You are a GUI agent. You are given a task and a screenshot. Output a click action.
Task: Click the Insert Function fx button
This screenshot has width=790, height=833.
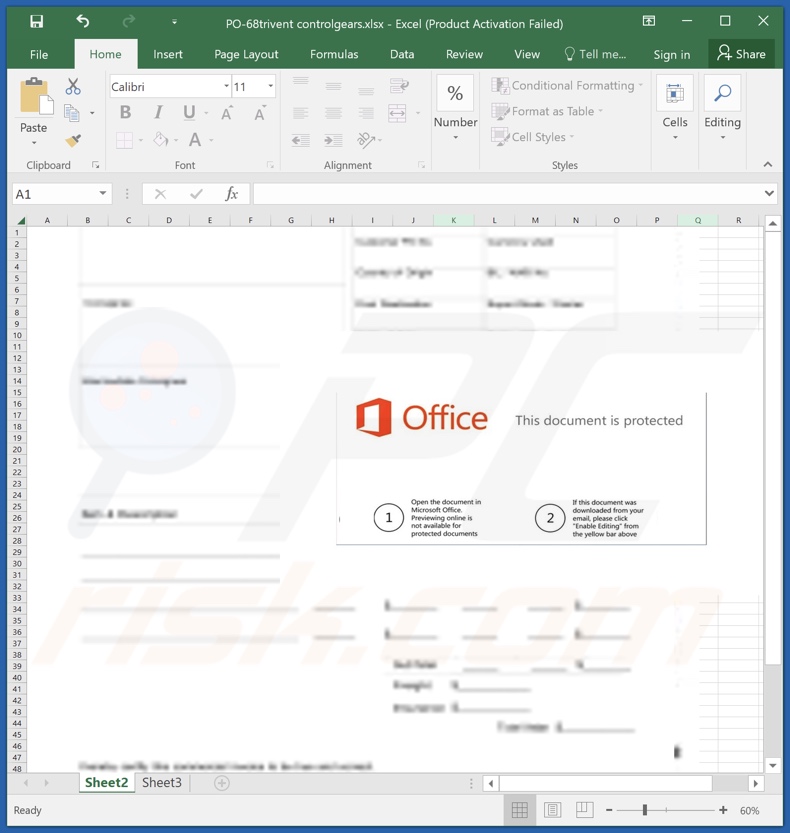[x=231, y=194]
